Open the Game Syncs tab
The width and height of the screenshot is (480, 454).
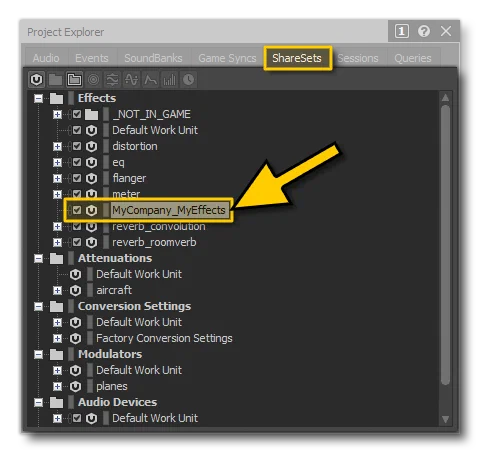coord(227,58)
